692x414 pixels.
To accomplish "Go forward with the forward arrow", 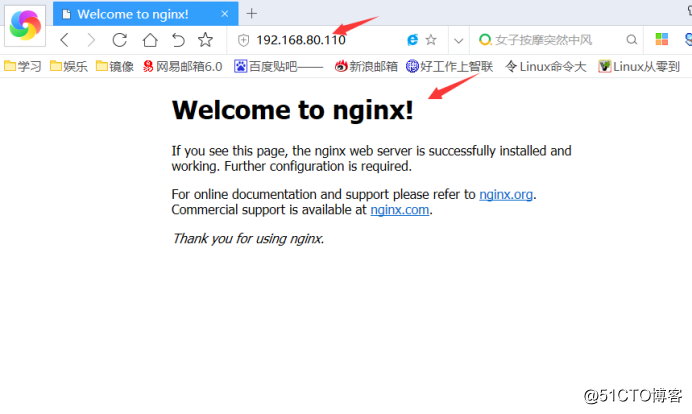I will click(91, 40).
